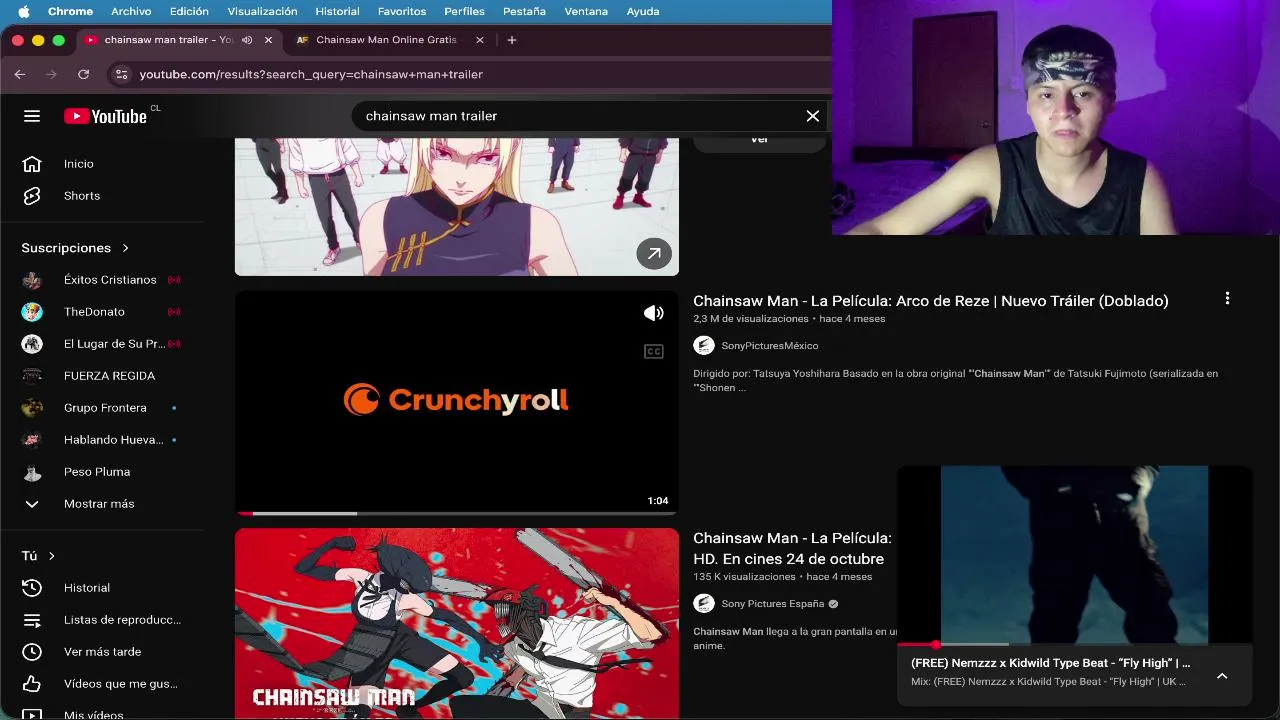Open the Sony Pictures España channel name
This screenshot has height=720, width=1280.
click(773, 604)
